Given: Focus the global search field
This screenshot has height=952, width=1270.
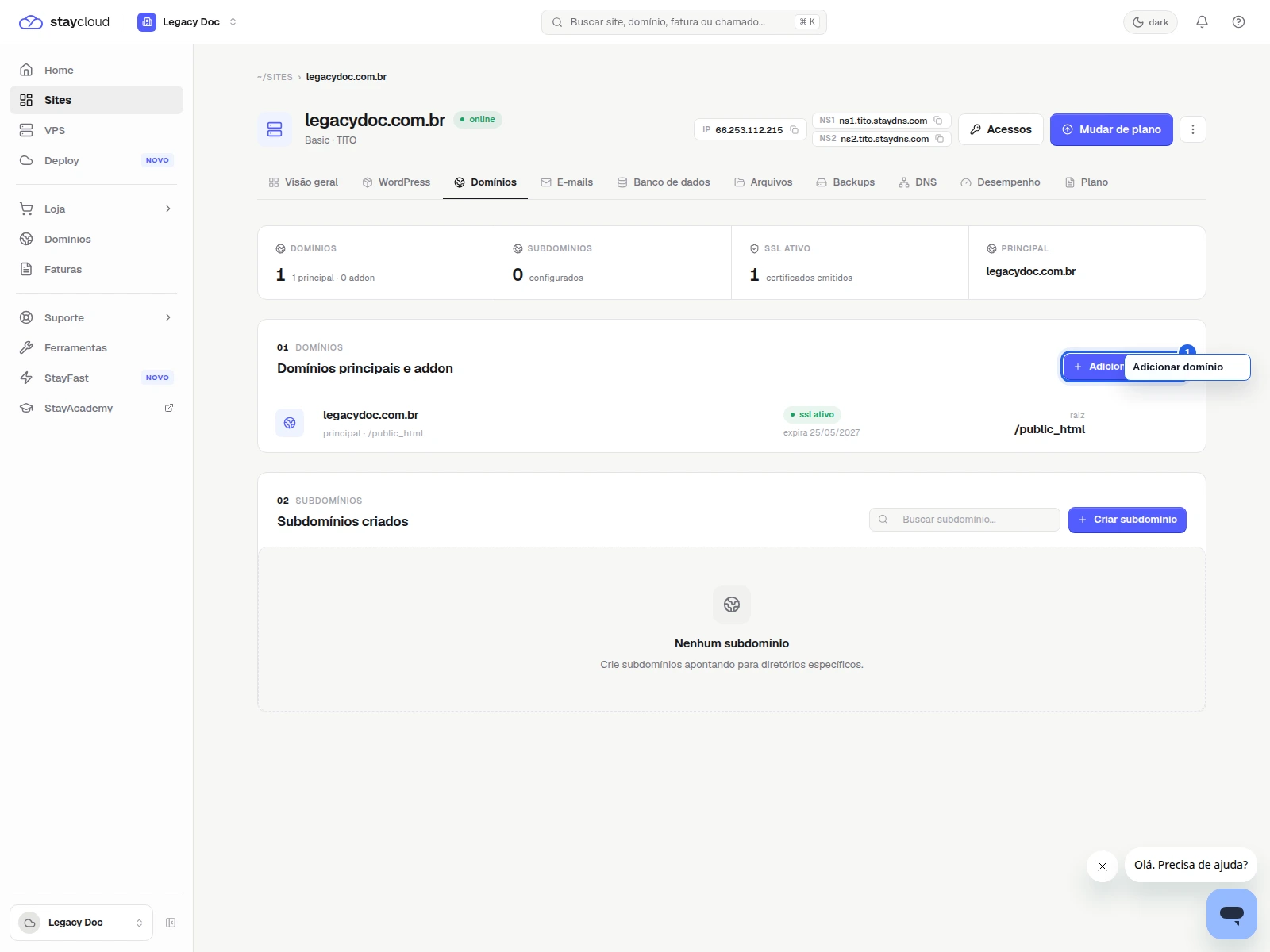Looking at the screenshot, I should (683, 22).
